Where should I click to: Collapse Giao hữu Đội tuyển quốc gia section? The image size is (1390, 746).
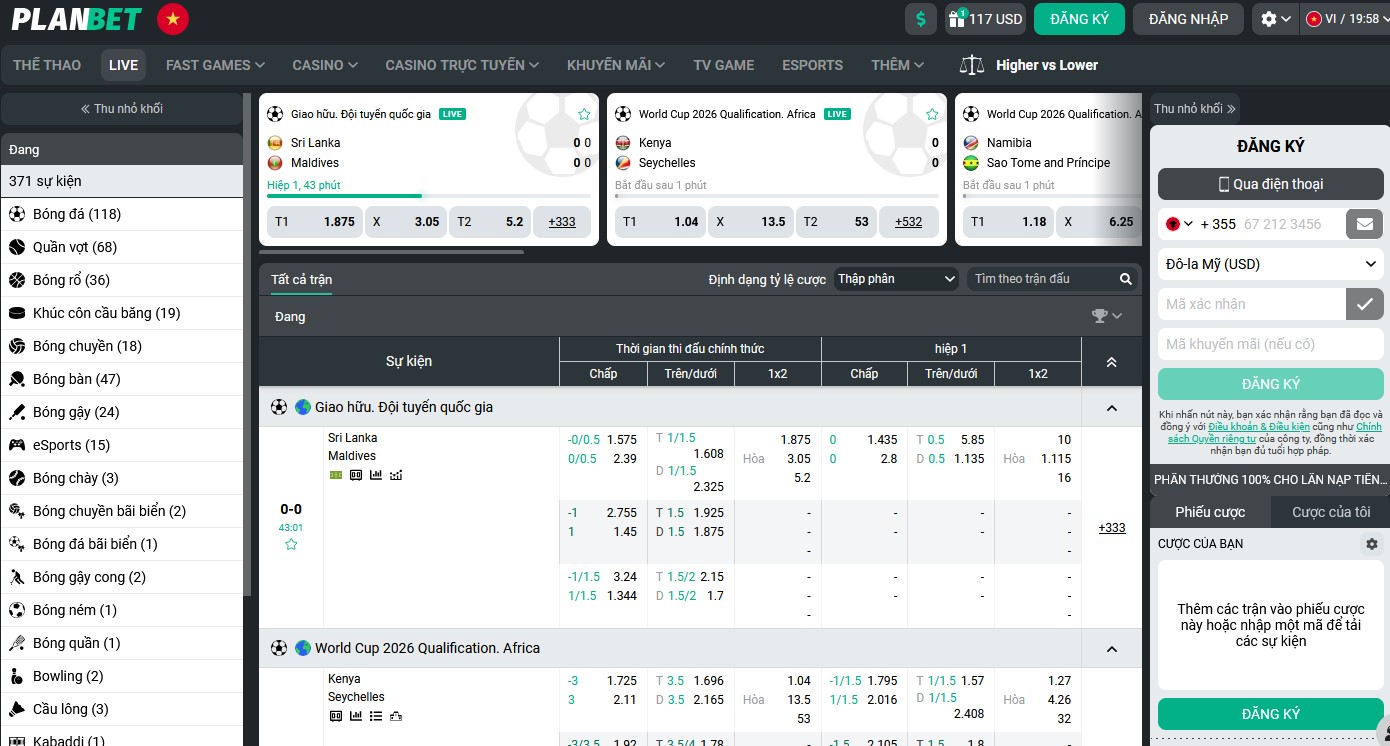click(x=1111, y=408)
